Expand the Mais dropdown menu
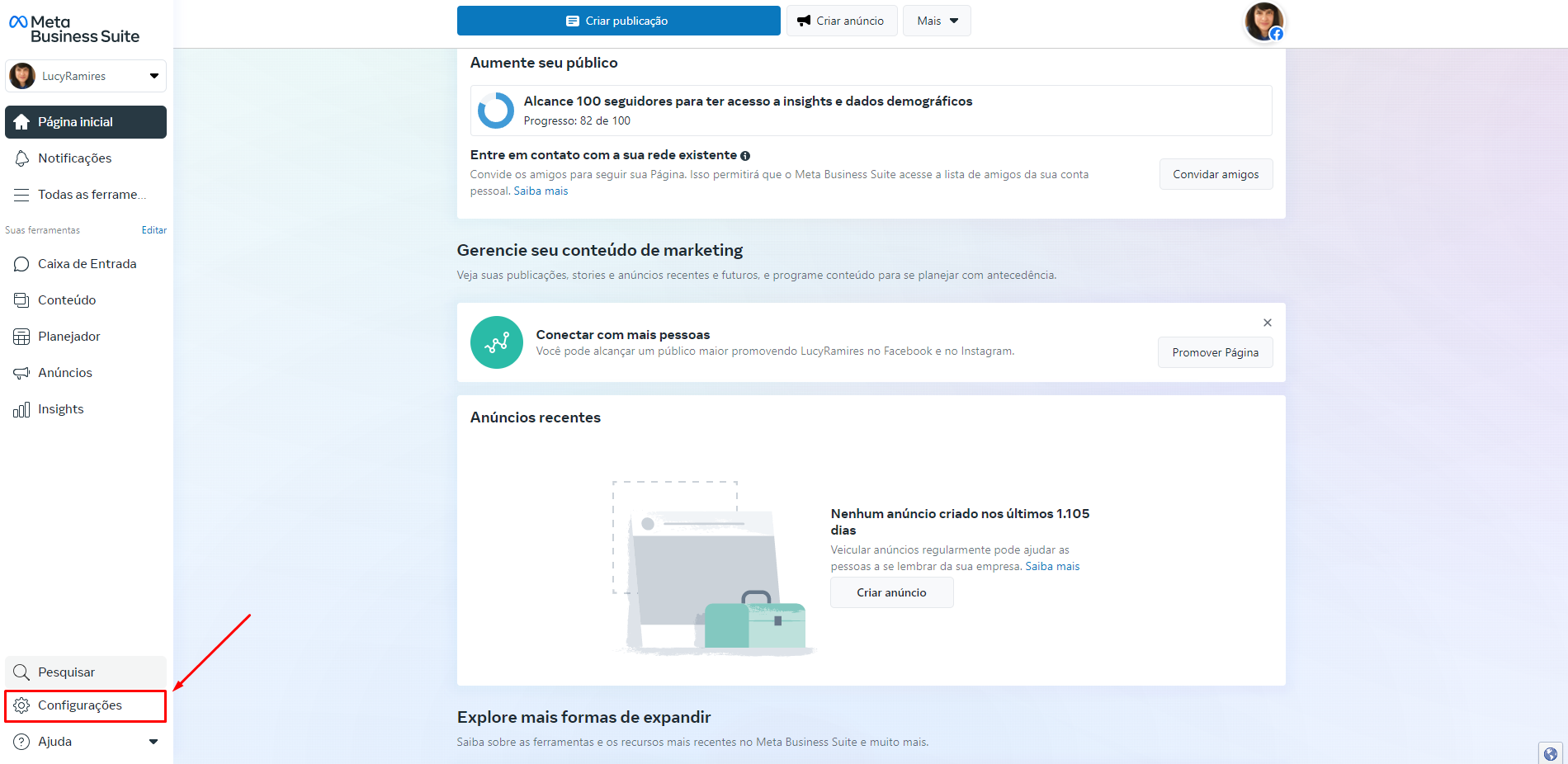 937,21
